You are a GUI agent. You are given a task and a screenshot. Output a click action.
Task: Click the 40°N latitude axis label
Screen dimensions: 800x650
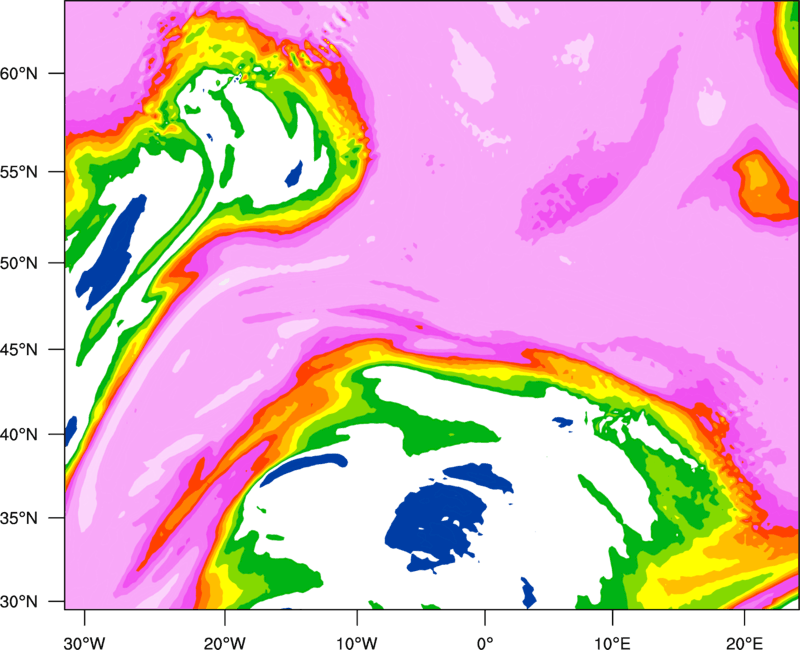tap(19, 435)
